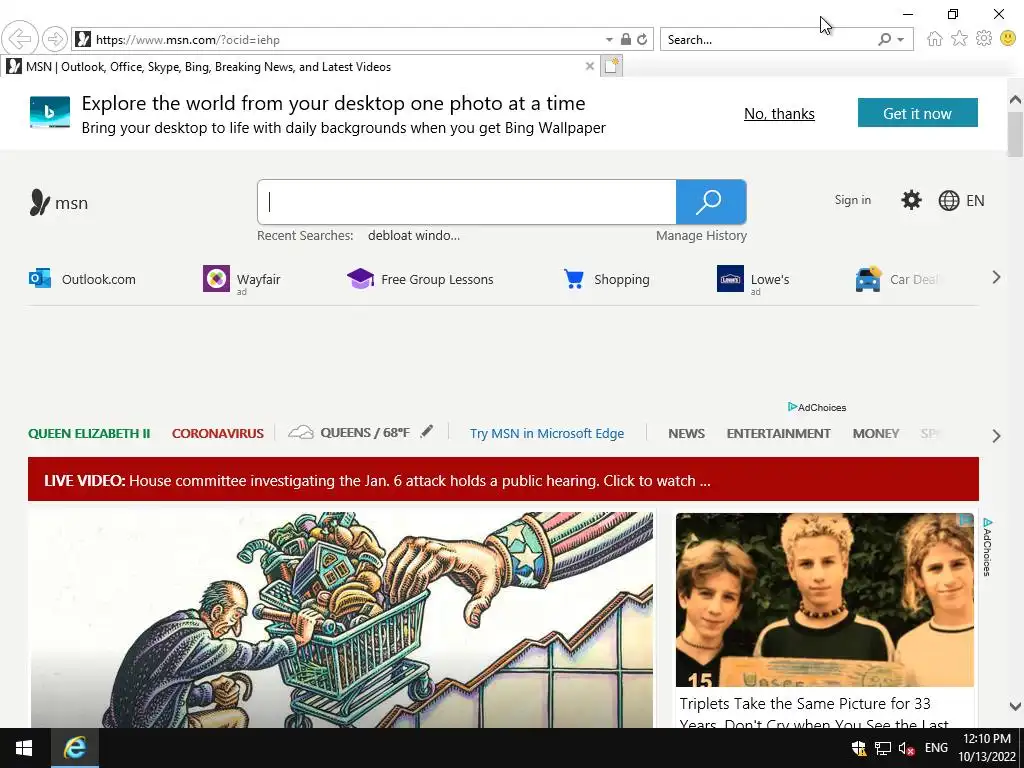Image resolution: width=1024 pixels, height=768 pixels.
Task: Open the Shopping cart shortcut
Action: (x=606, y=279)
